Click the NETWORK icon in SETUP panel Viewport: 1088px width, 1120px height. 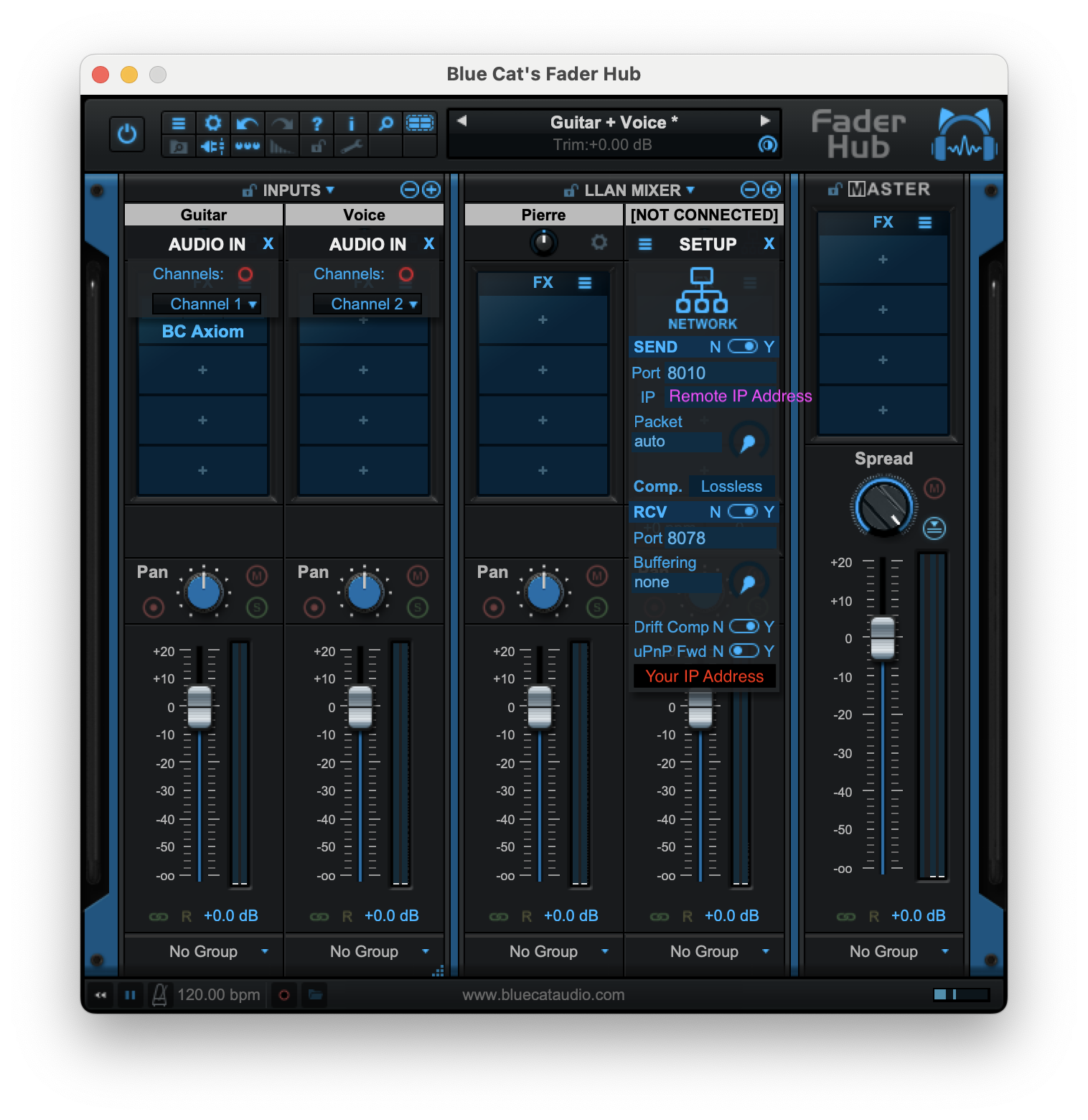pos(702,298)
